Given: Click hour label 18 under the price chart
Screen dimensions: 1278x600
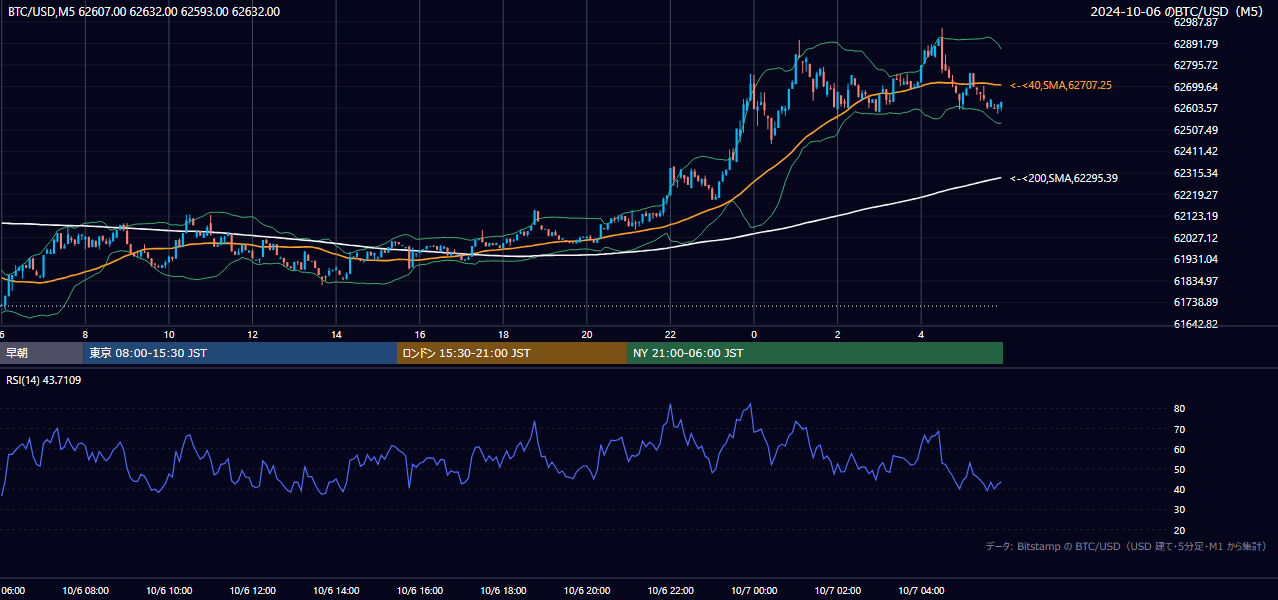Looking at the screenshot, I should point(504,335).
